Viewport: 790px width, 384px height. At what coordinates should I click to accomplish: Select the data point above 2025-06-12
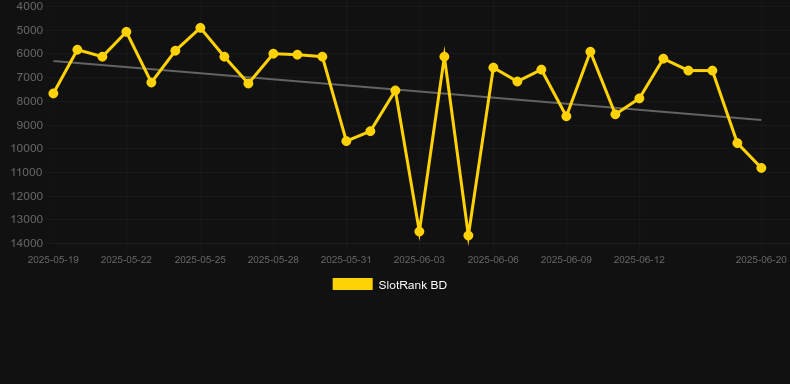[639, 98]
